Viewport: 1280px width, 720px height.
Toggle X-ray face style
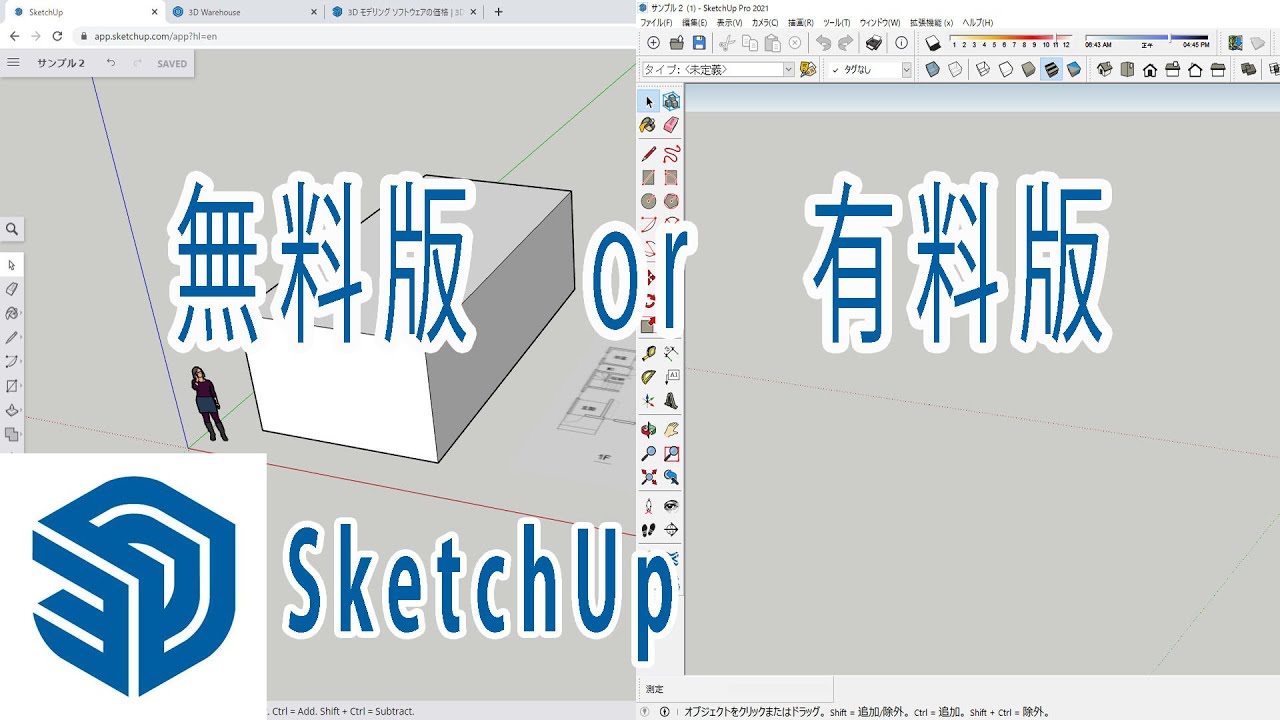933,69
